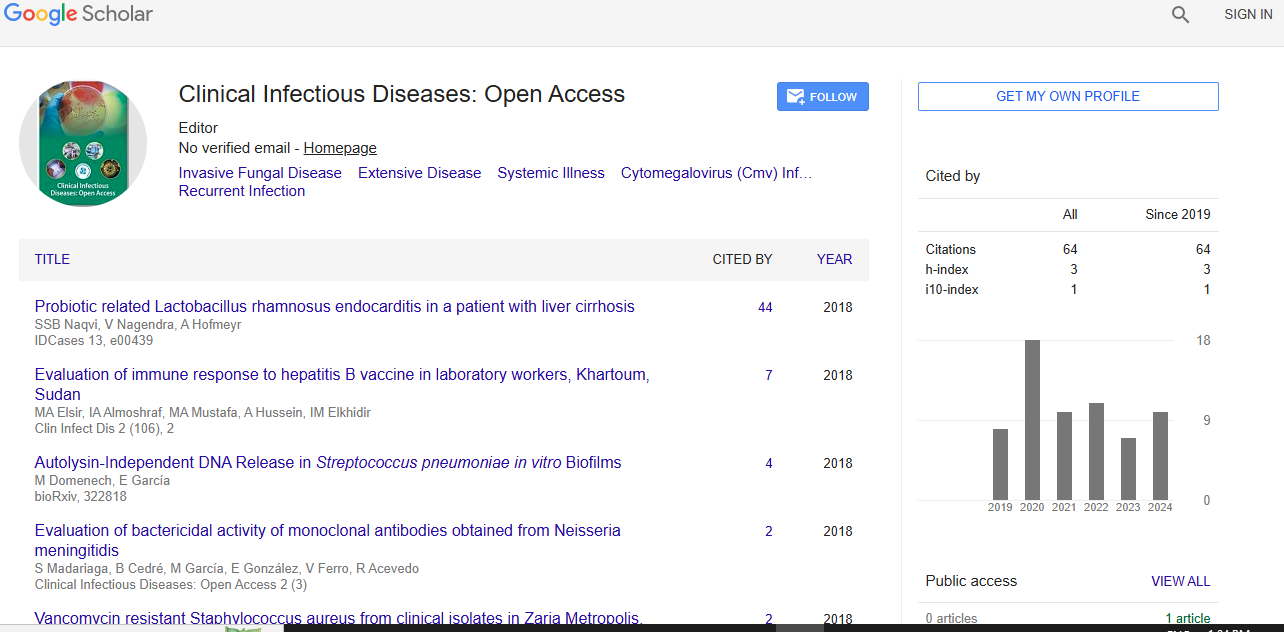Click the 2020 citations bar
This screenshot has width=1284, height=632.
pos(1032,420)
